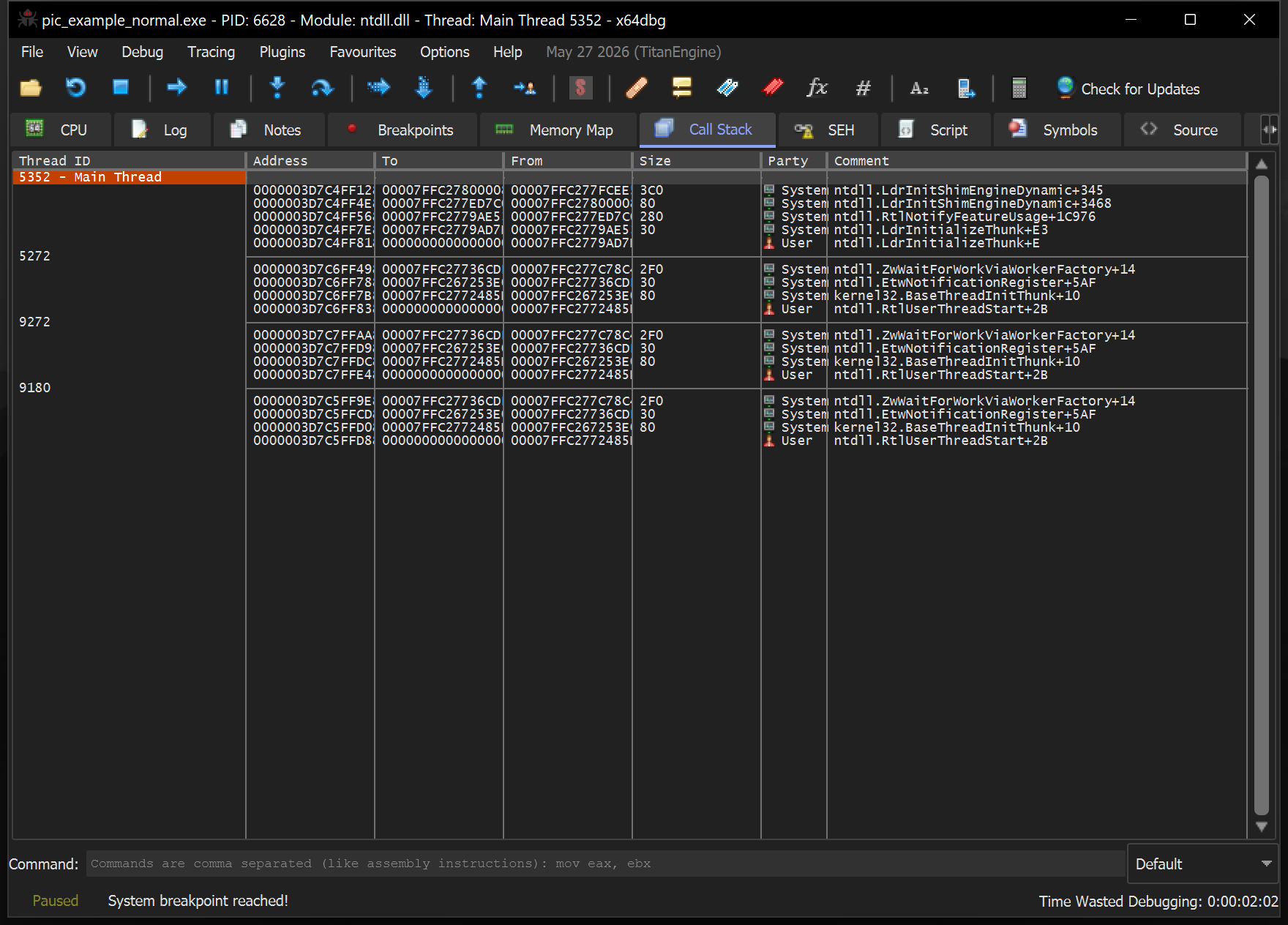The height and width of the screenshot is (925, 1288).
Task: Open the functions fx icon
Action: pos(817,88)
